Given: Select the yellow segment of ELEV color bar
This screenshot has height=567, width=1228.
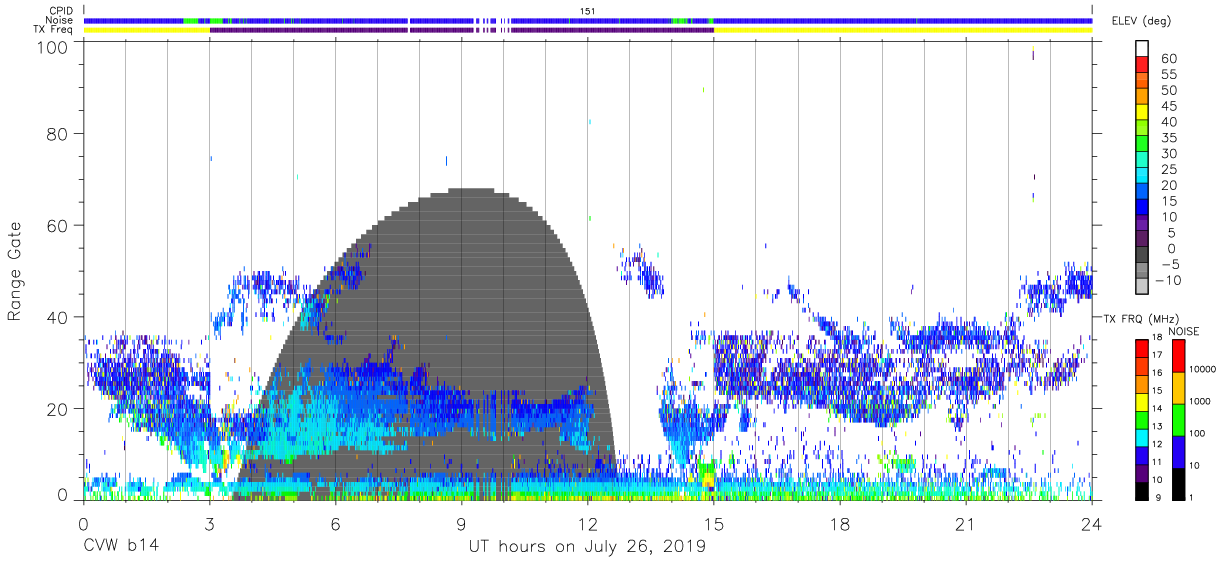Looking at the screenshot, I should pos(1141,113).
